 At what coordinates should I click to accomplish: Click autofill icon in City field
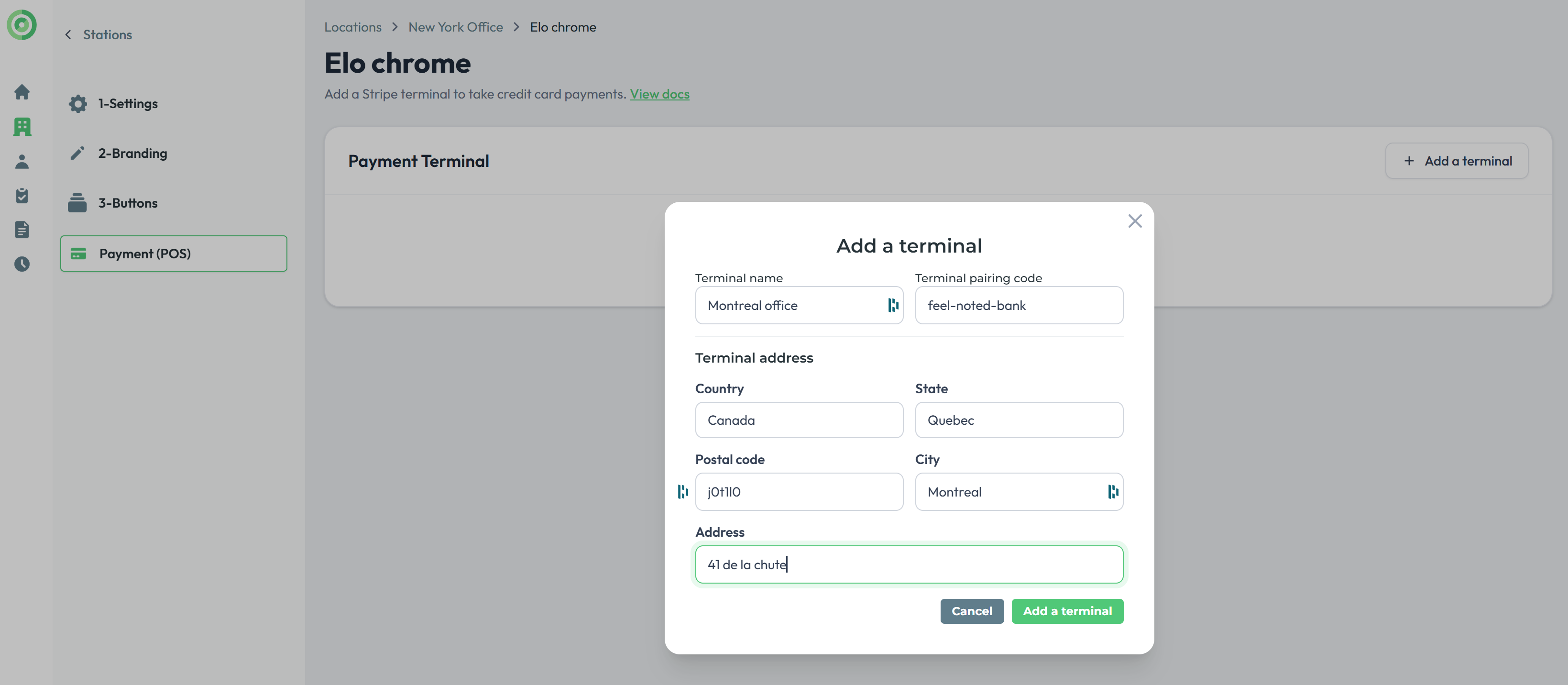pyautogui.click(x=1113, y=491)
